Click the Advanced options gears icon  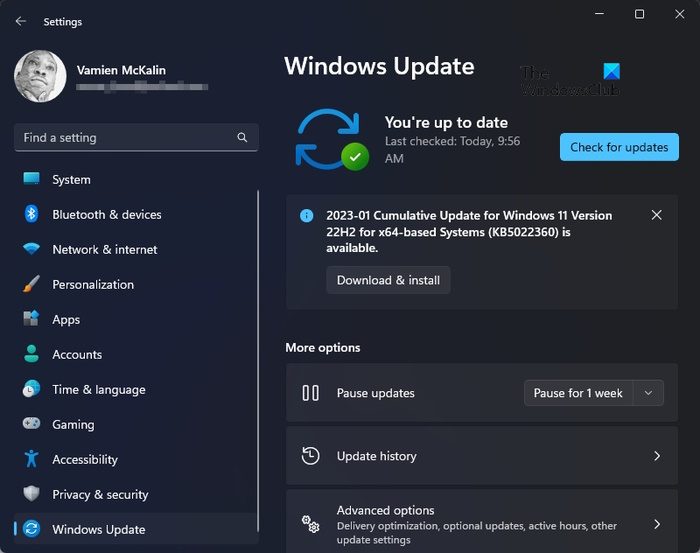310,524
